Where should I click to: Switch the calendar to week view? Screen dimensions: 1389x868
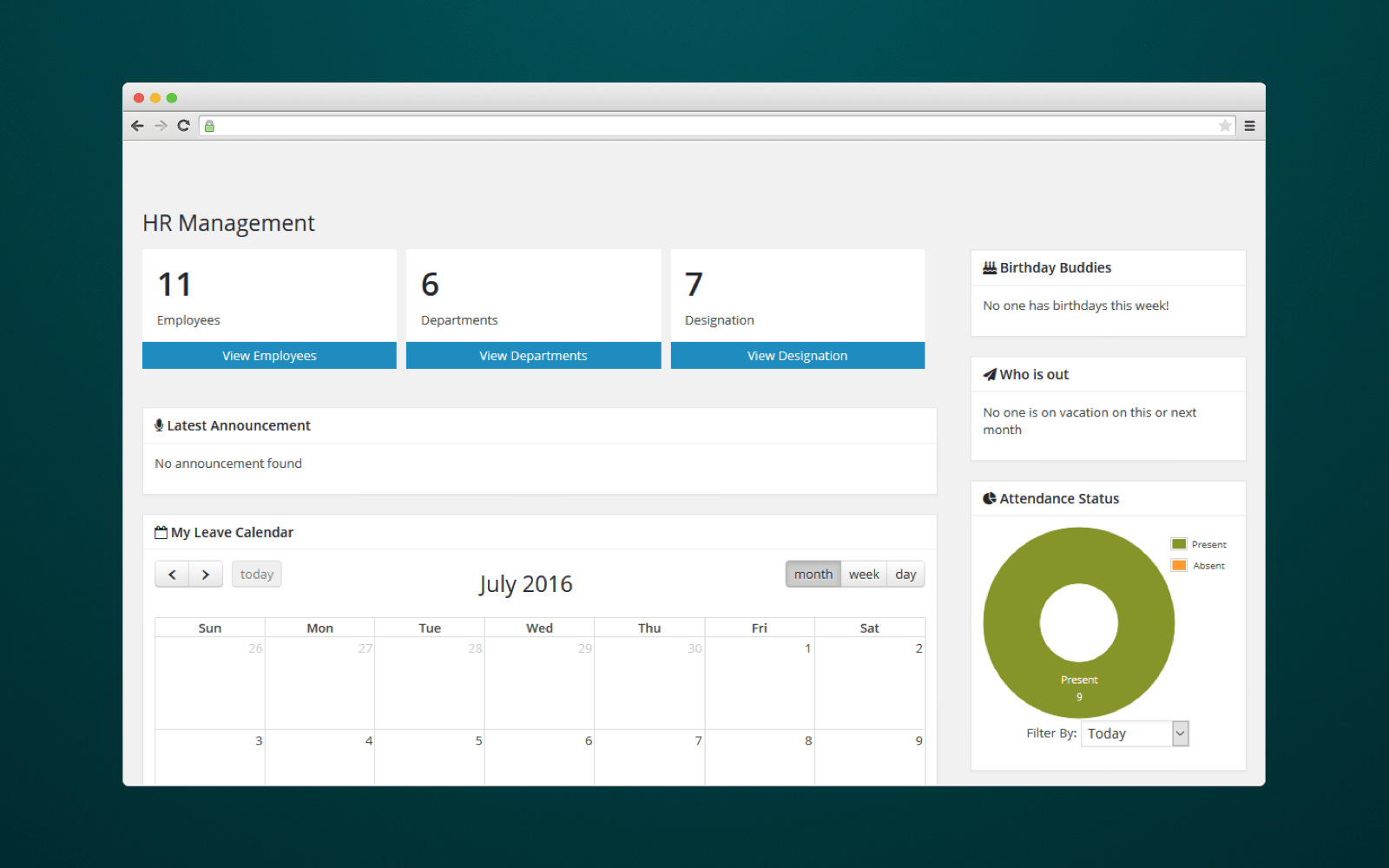coord(864,574)
